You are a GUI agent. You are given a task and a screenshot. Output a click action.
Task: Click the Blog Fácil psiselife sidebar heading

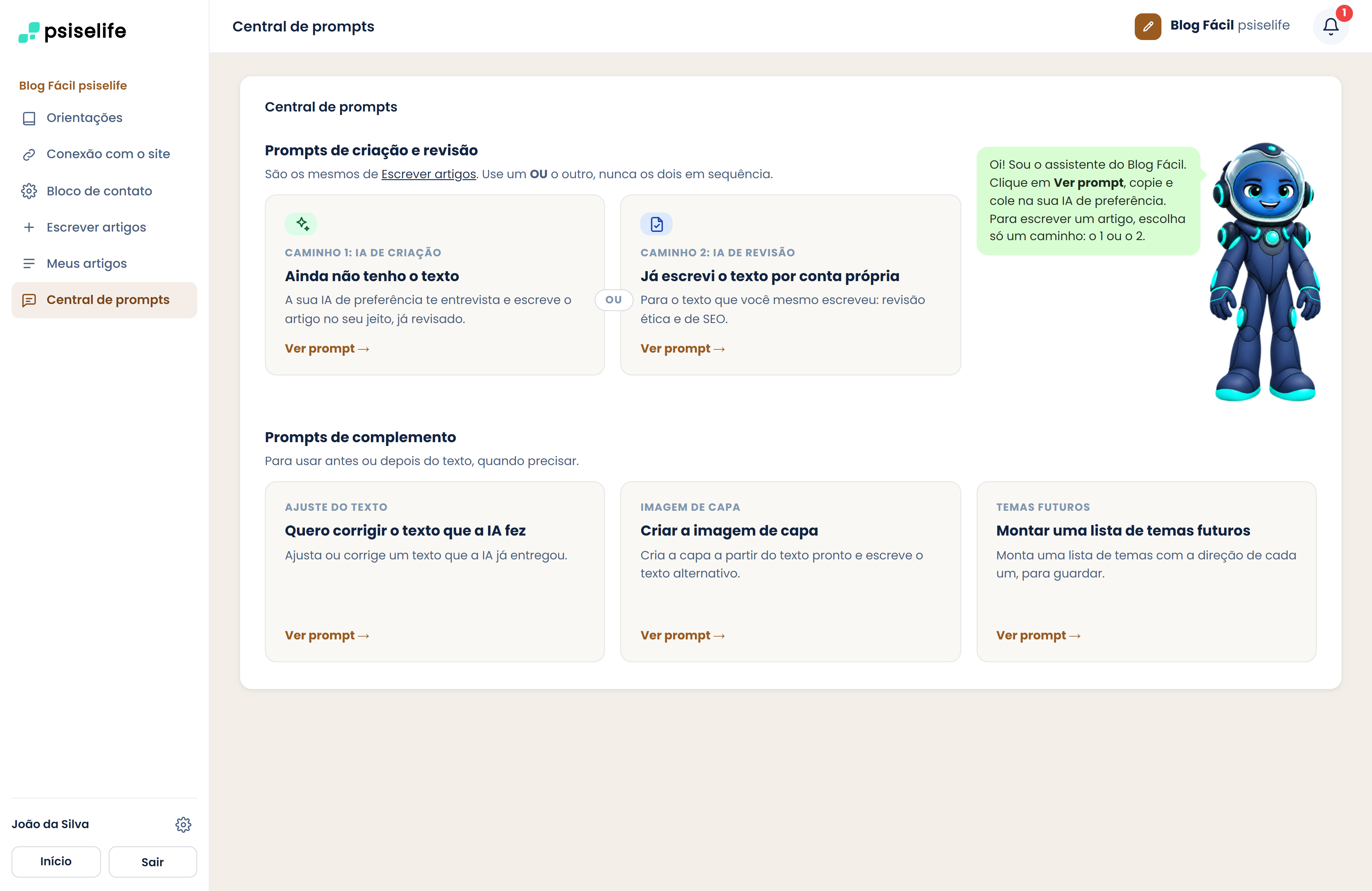[73, 85]
